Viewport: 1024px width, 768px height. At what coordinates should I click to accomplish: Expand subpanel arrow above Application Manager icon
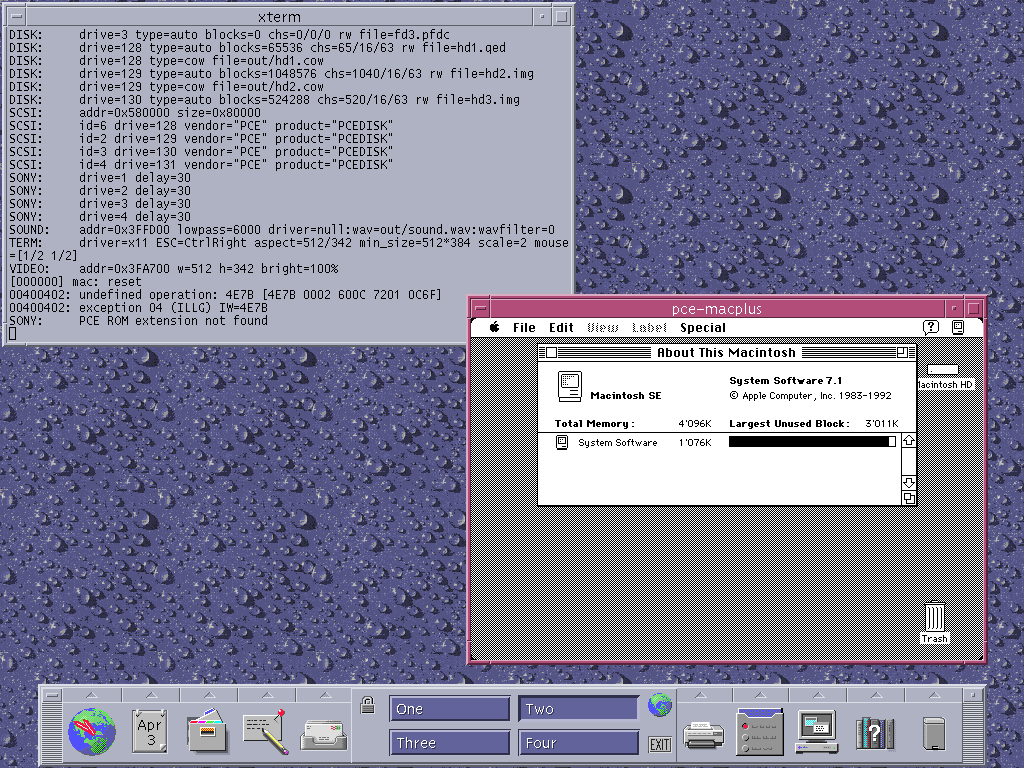tap(818, 694)
